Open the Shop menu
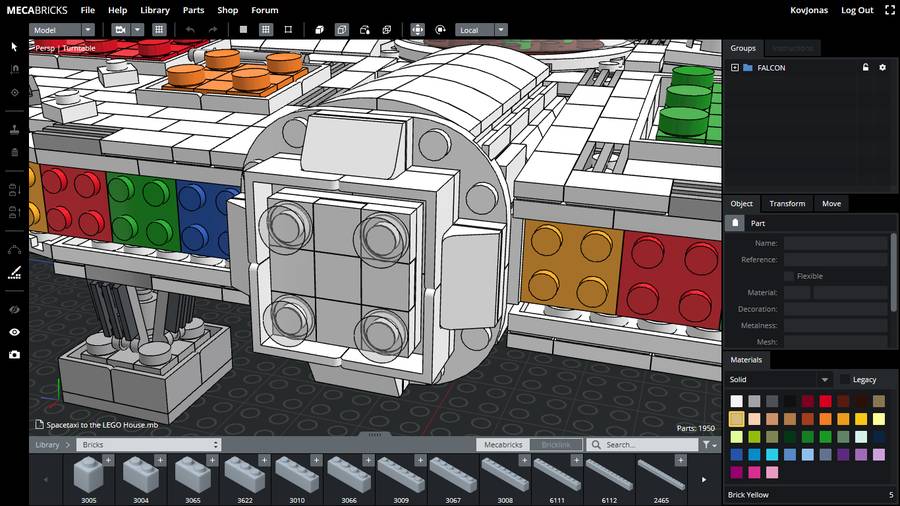 (x=228, y=10)
